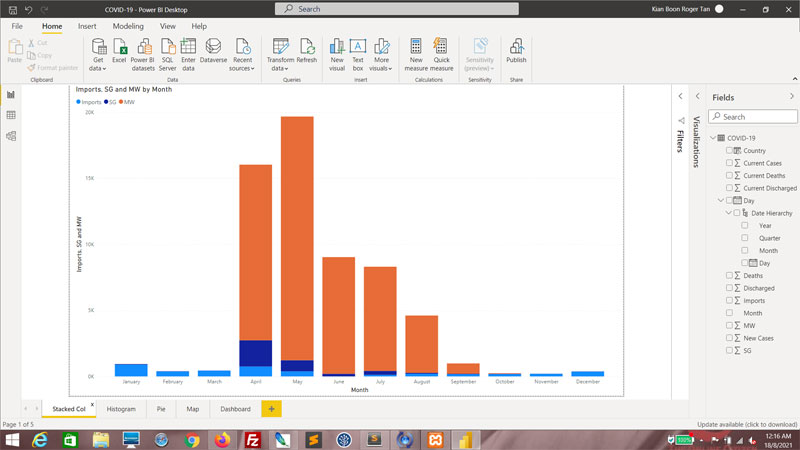
Task: Open Windows Start menu
Action: pyautogui.click(x=12, y=440)
